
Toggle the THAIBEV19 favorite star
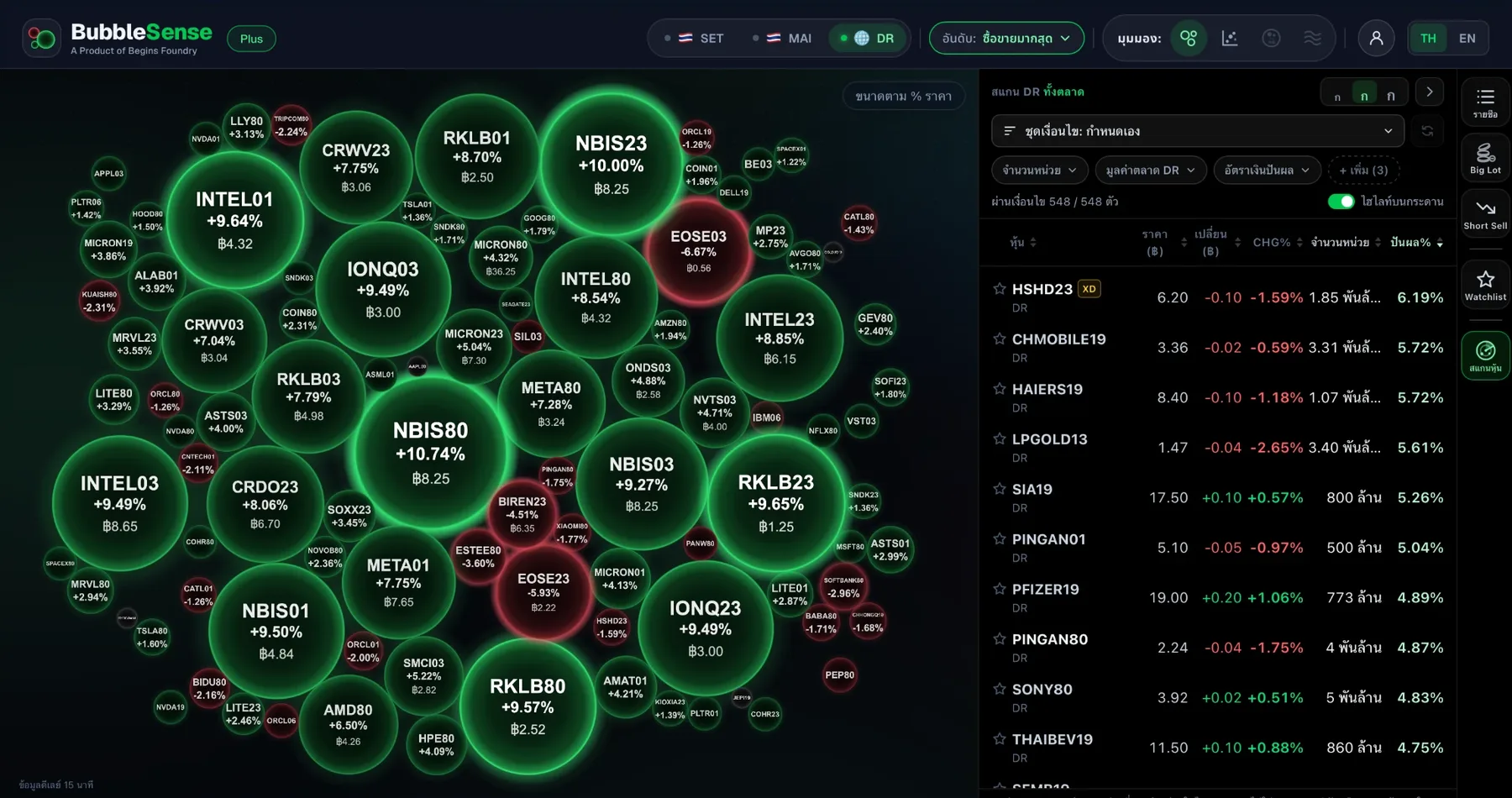(1000, 739)
